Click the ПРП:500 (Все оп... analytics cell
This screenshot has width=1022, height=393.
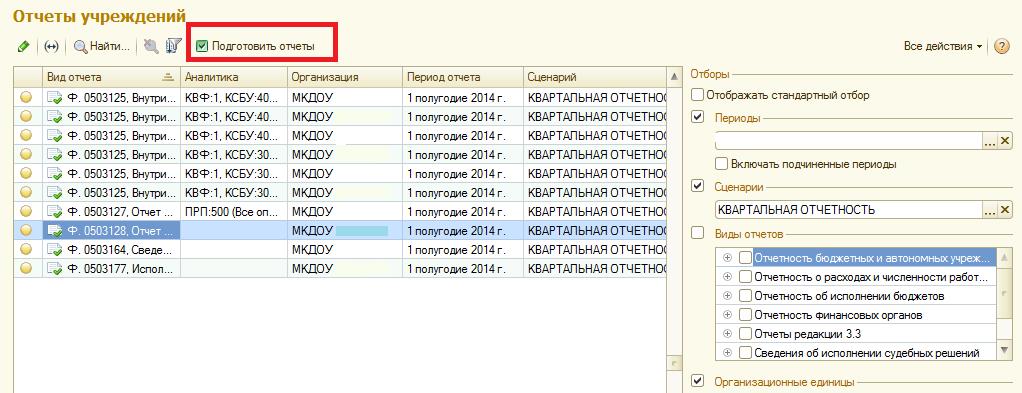tap(234, 211)
